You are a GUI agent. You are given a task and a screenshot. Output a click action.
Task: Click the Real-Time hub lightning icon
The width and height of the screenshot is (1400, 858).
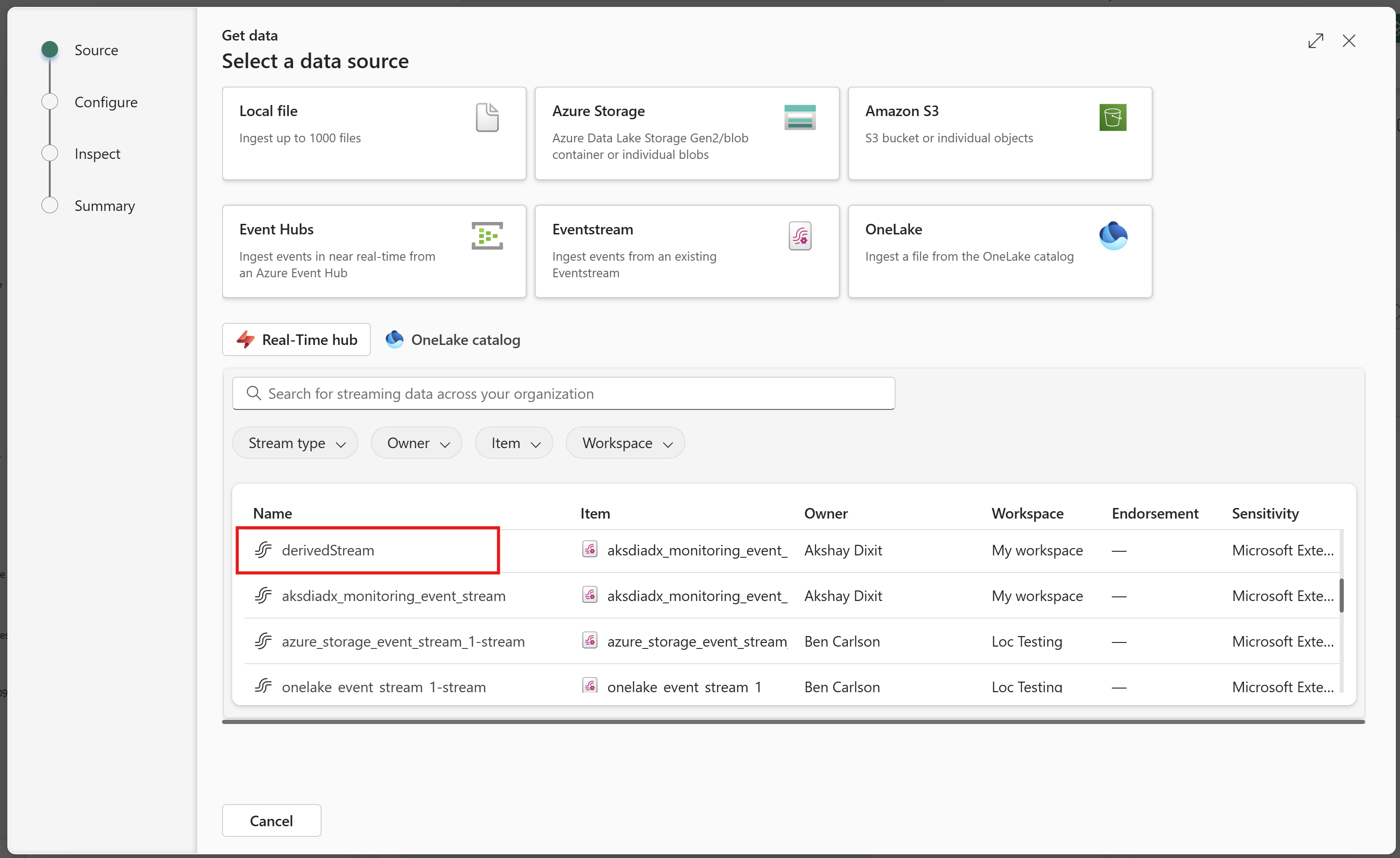(246, 339)
